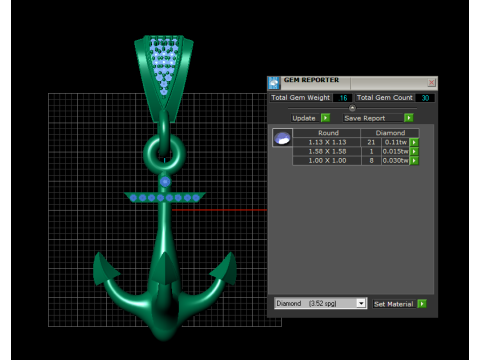
Task: Click the green arrow beside Set Material
Action: coord(422,304)
